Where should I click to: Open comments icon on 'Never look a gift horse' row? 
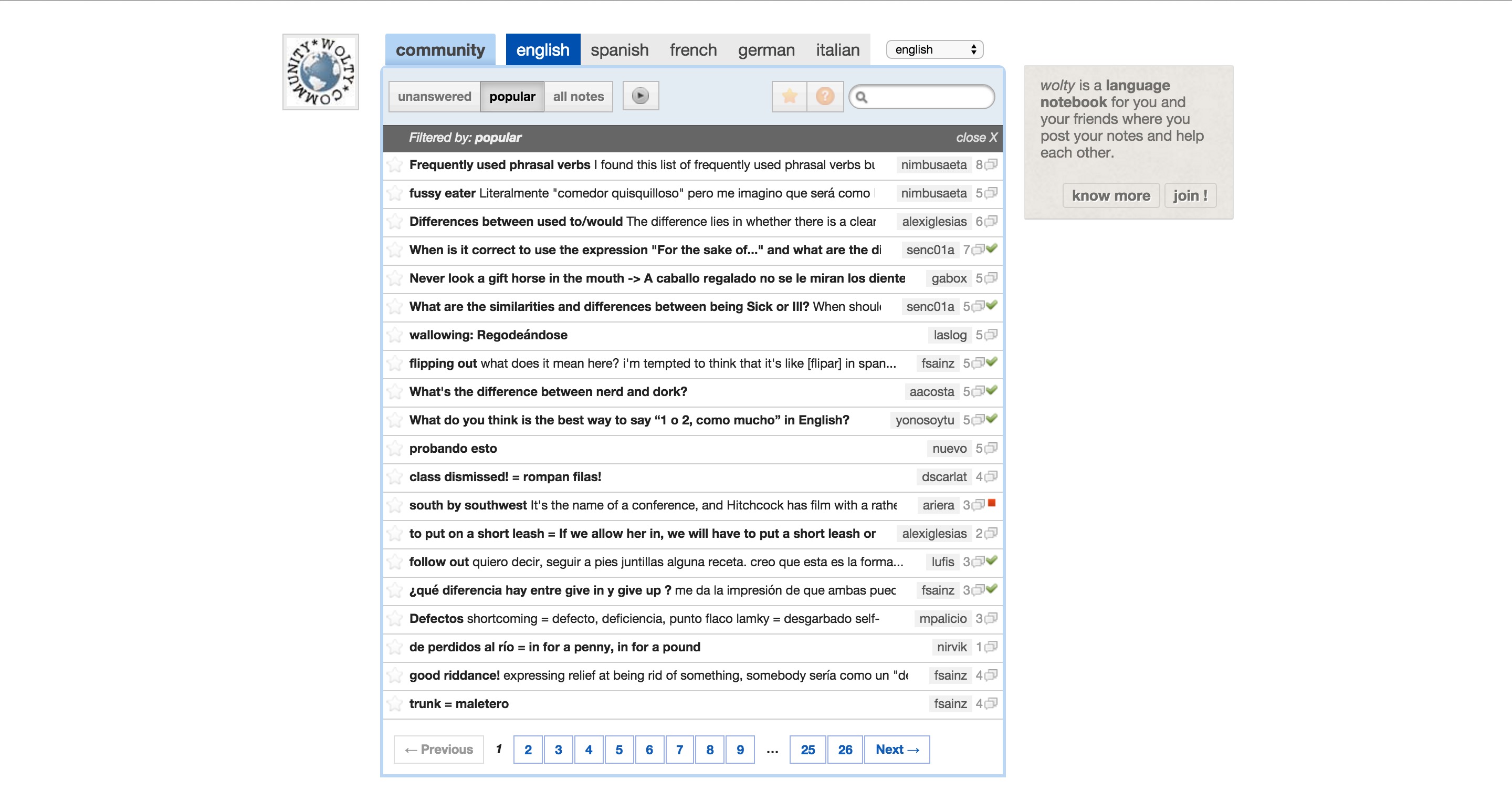click(991, 278)
